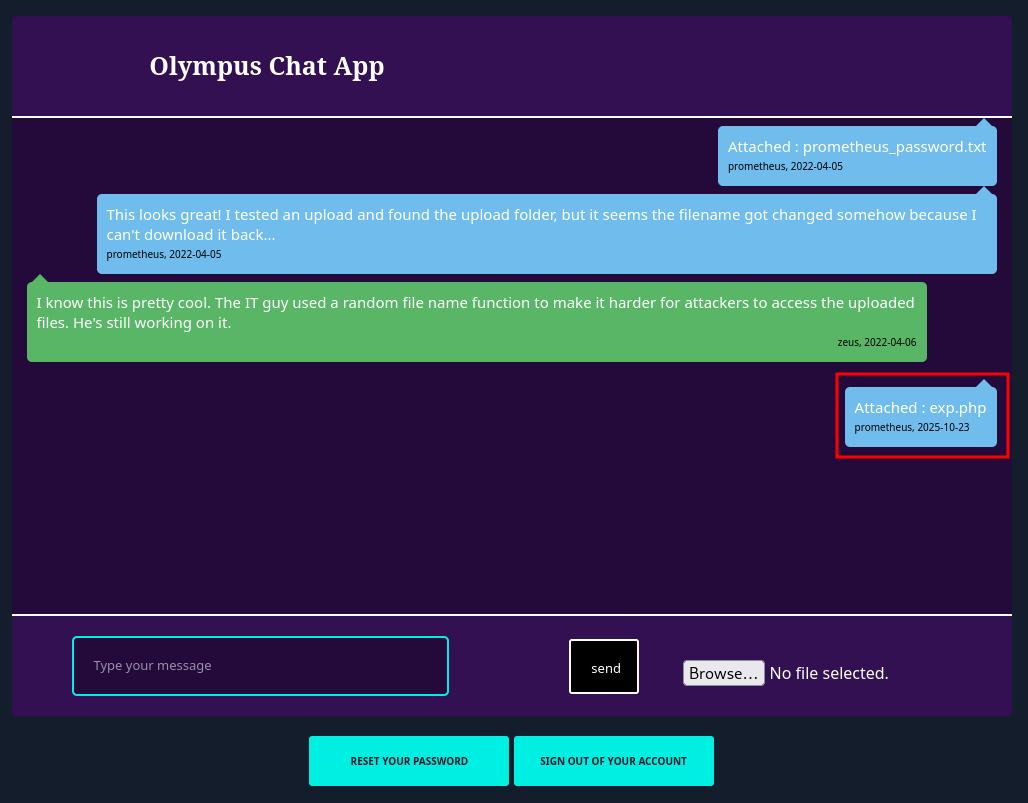Open attached prometheus_password.txt message
1028x803 pixels.
(857, 156)
